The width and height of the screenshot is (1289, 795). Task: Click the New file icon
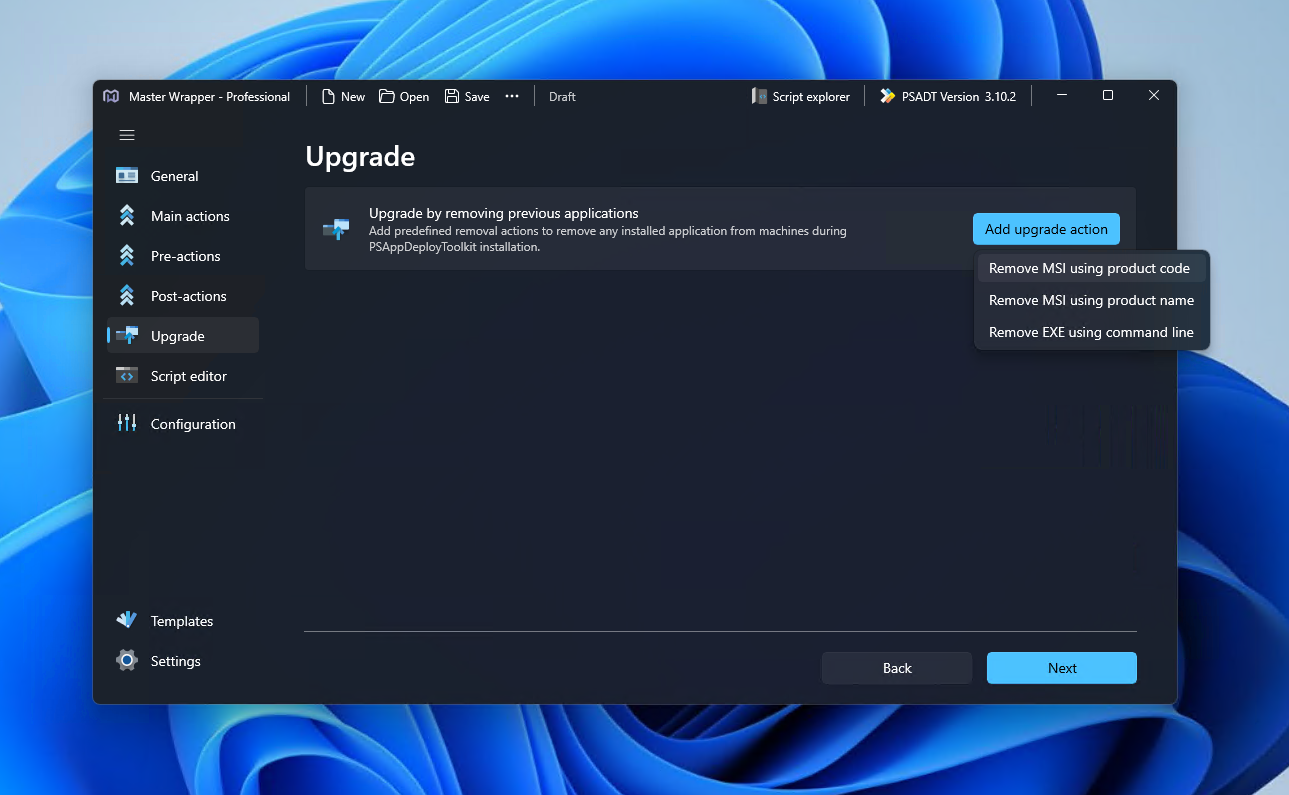pos(328,96)
